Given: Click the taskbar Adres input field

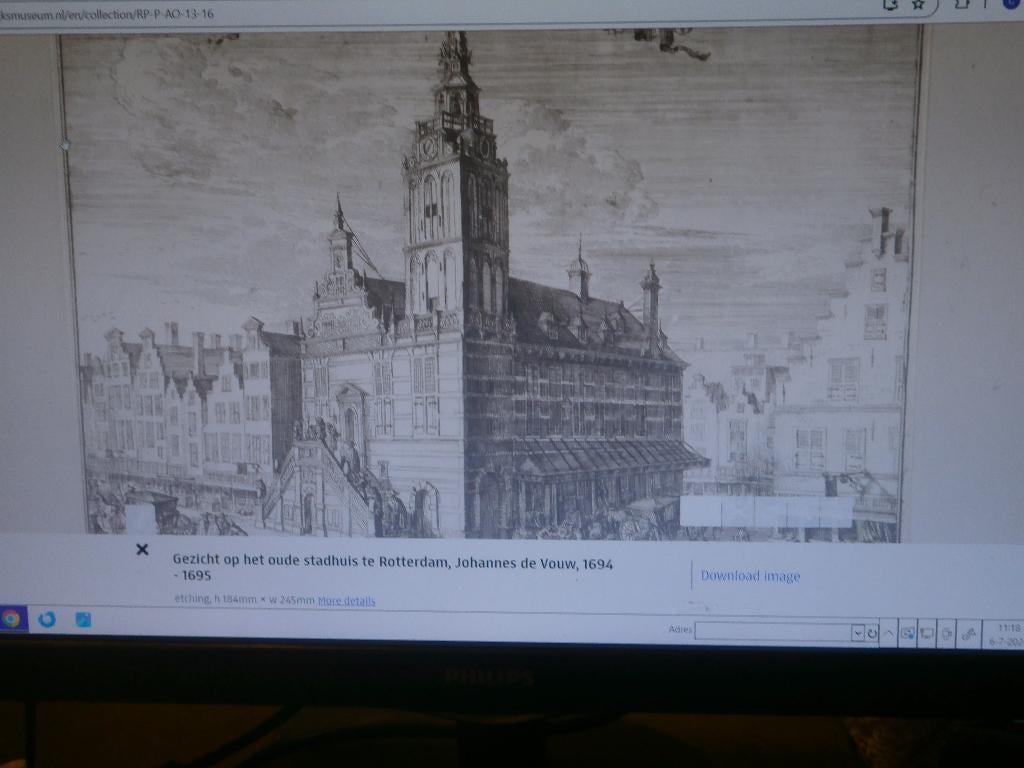Looking at the screenshot, I should pos(773,632).
